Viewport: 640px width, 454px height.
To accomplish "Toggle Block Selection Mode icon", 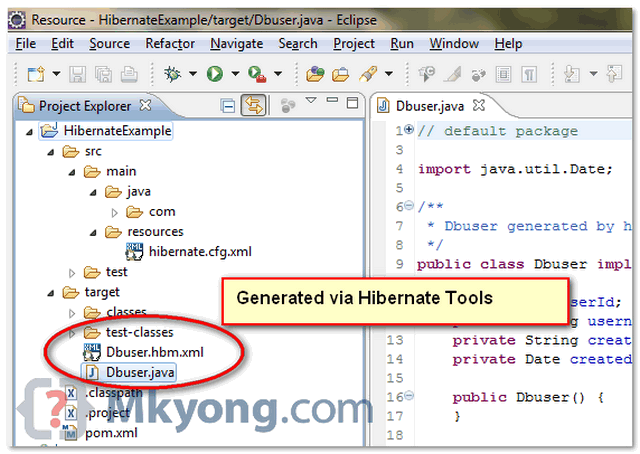I will point(503,74).
